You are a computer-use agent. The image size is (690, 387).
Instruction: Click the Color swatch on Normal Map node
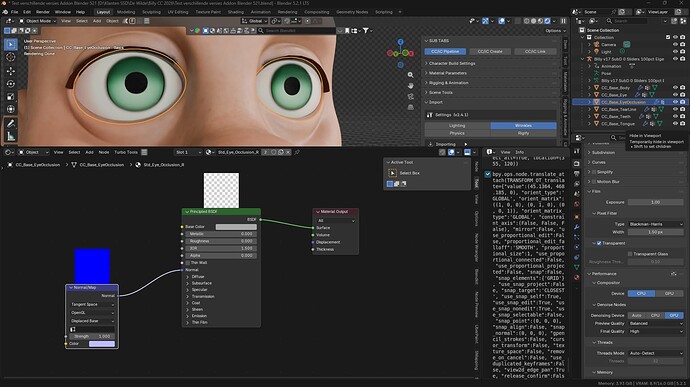tap(102, 344)
